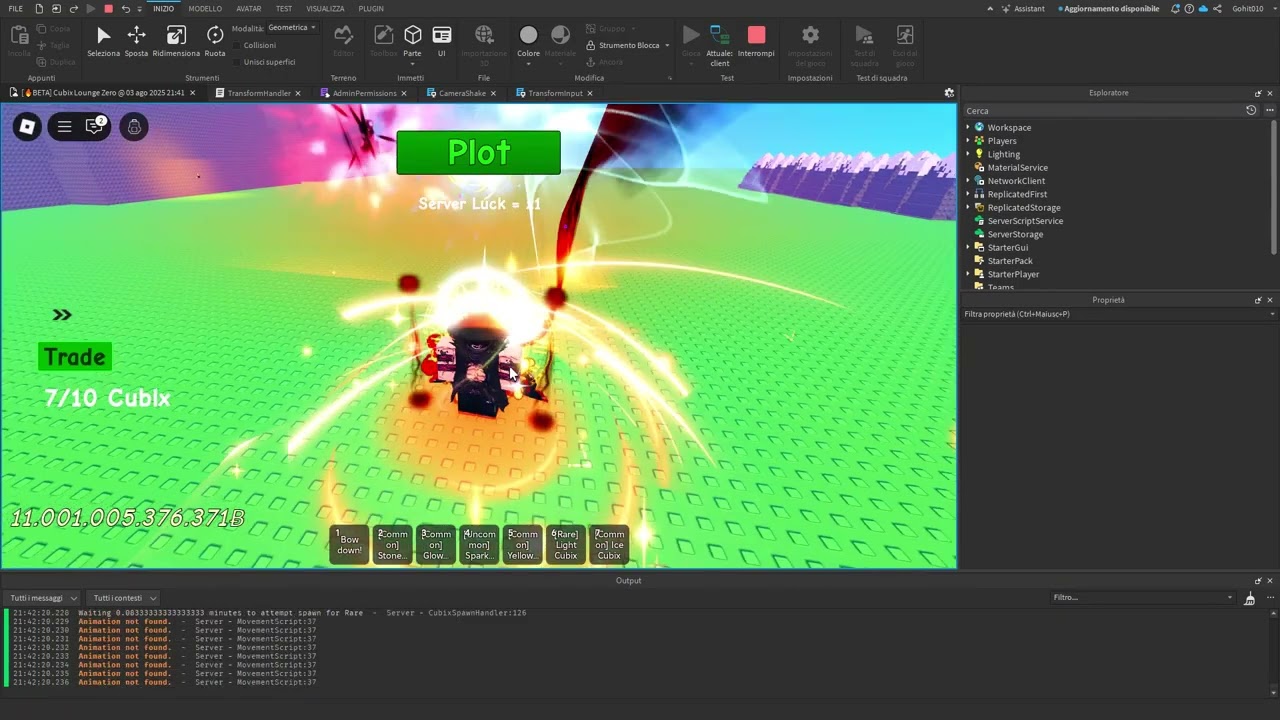Choose the Ridimensiona scale tool
The image size is (1280, 720).
176,41
